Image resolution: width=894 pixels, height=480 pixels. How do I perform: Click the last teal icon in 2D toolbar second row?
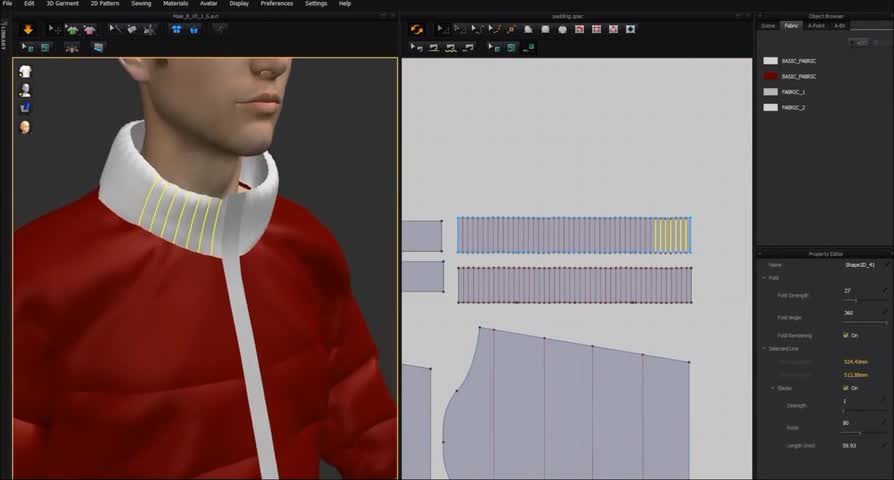(x=529, y=48)
